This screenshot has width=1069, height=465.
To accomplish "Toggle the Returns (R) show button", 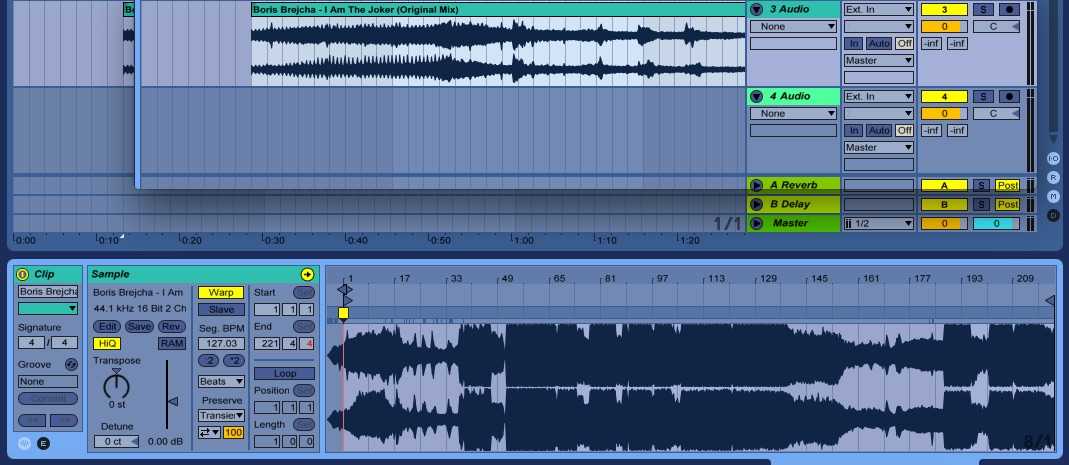I will pyautogui.click(x=1053, y=178).
